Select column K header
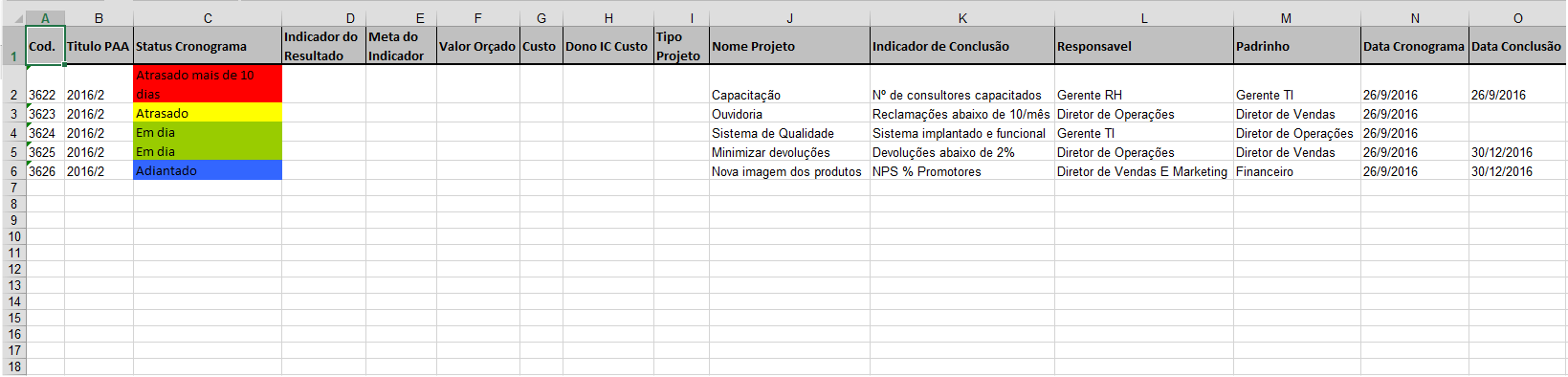The height and width of the screenshot is (377, 1568). click(962, 18)
